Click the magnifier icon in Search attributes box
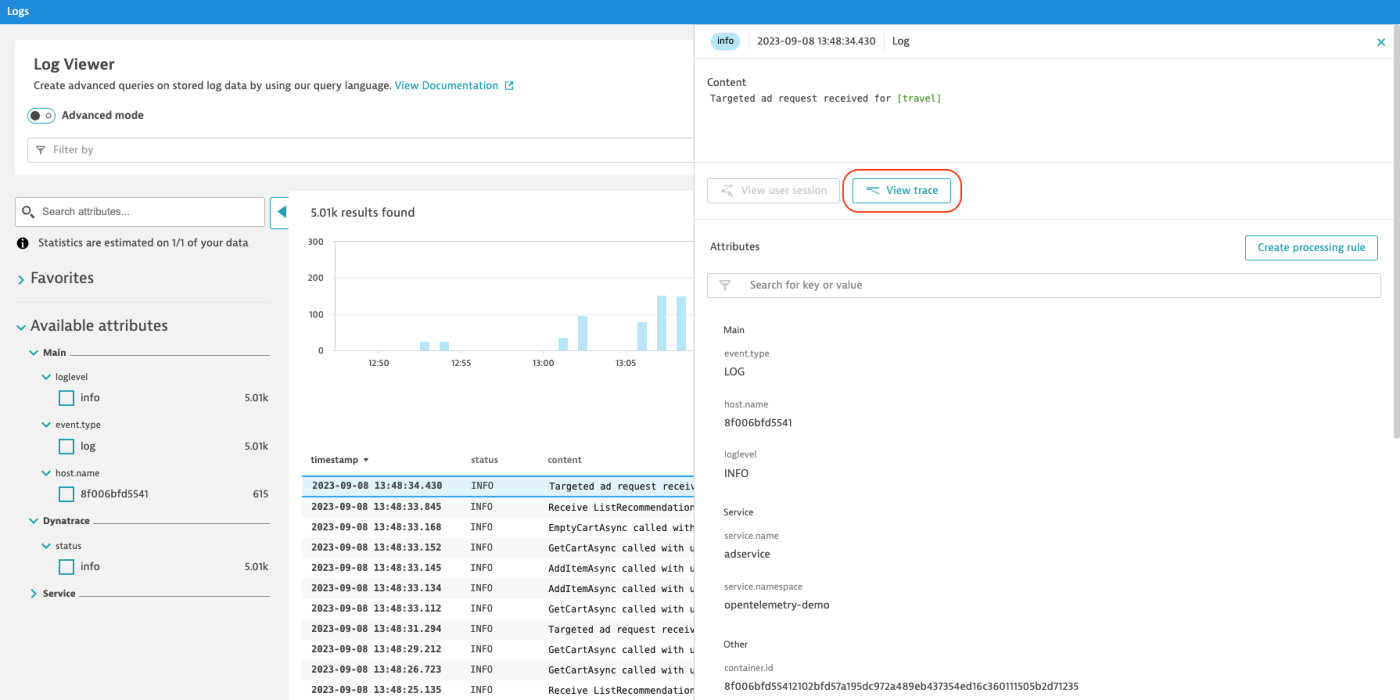 click(28, 211)
